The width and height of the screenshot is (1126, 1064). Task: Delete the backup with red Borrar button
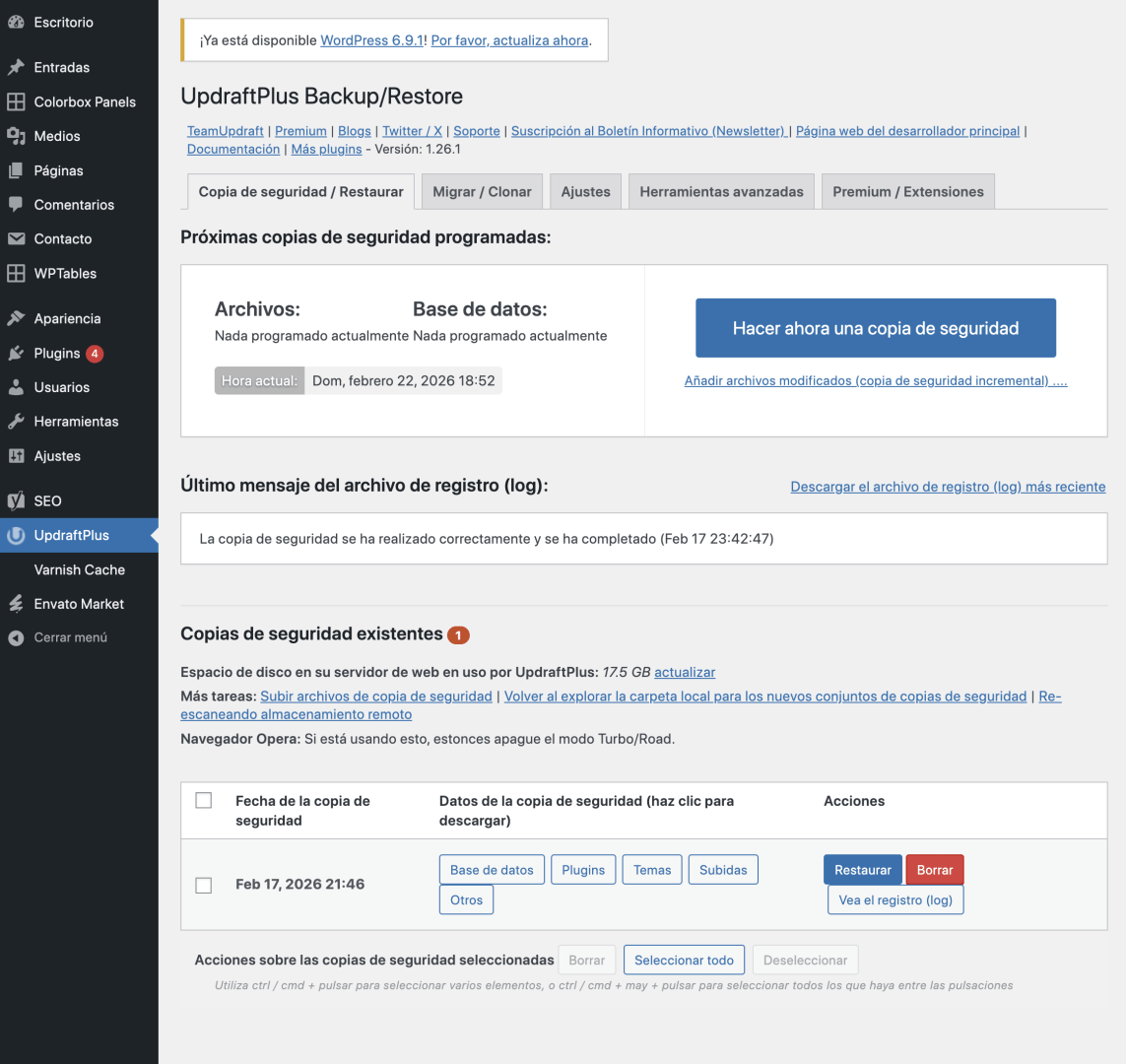coord(934,870)
